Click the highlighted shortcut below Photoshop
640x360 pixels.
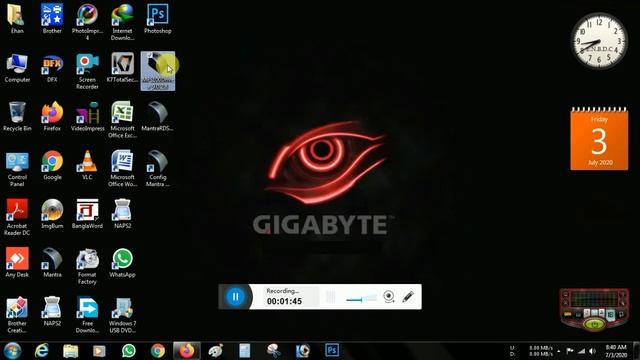158,71
